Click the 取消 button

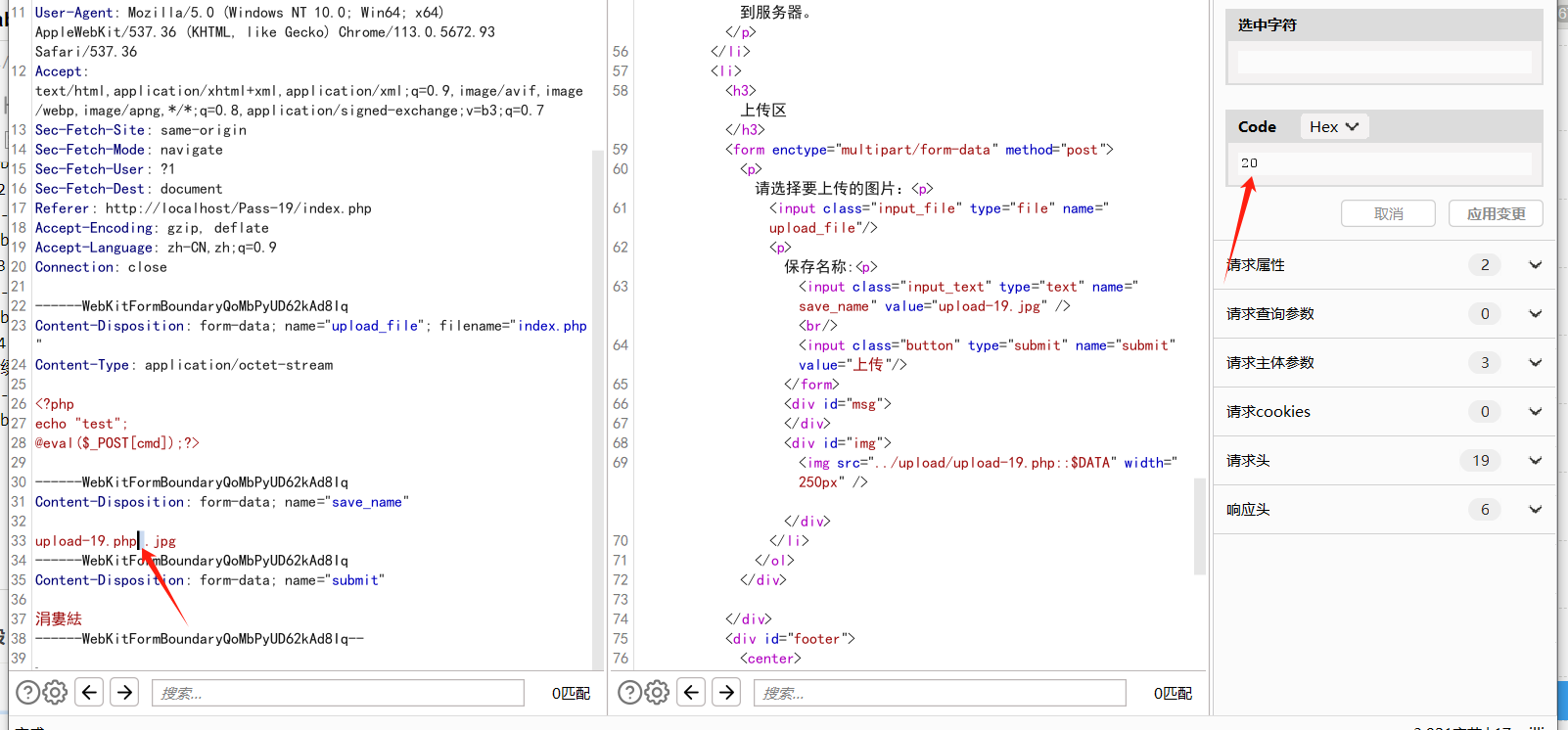click(1388, 213)
